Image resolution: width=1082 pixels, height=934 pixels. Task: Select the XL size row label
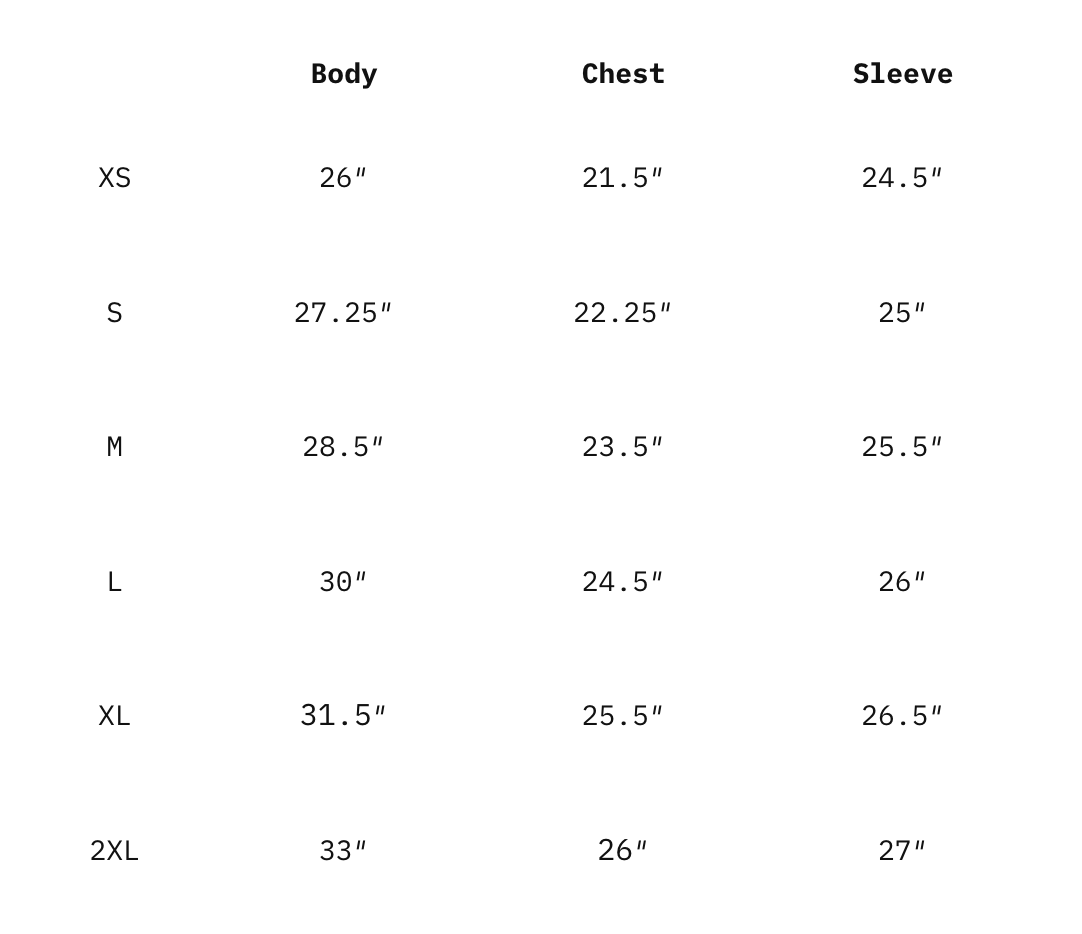tap(114, 716)
